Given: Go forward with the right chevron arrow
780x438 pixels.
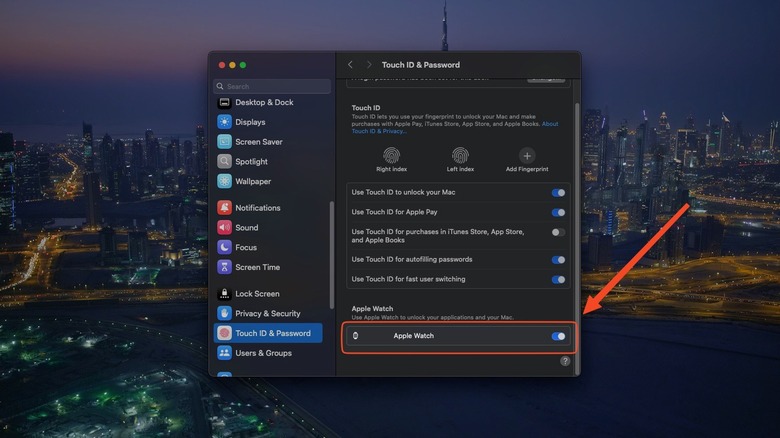Looking at the screenshot, I should pyautogui.click(x=368, y=65).
